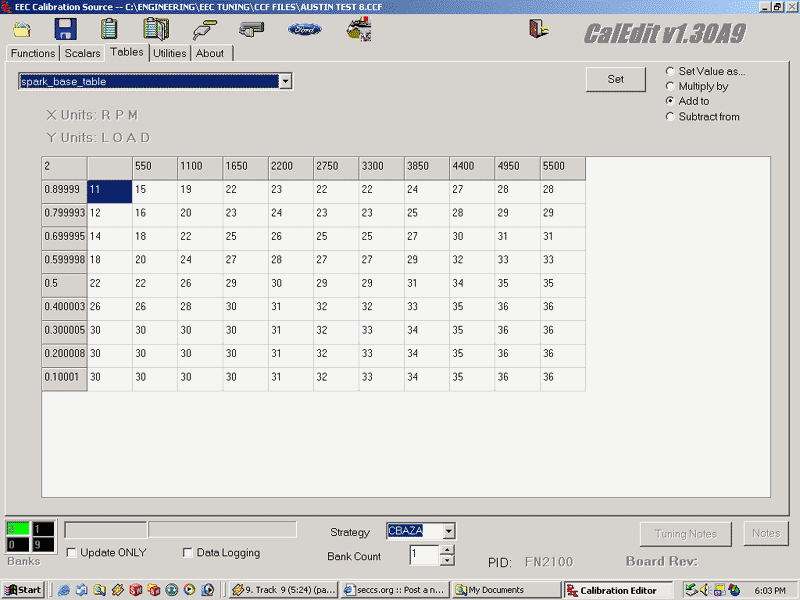The height and width of the screenshot is (600, 800).
Task: Click the Windows Start button
Action: click(x=22, y=590)
